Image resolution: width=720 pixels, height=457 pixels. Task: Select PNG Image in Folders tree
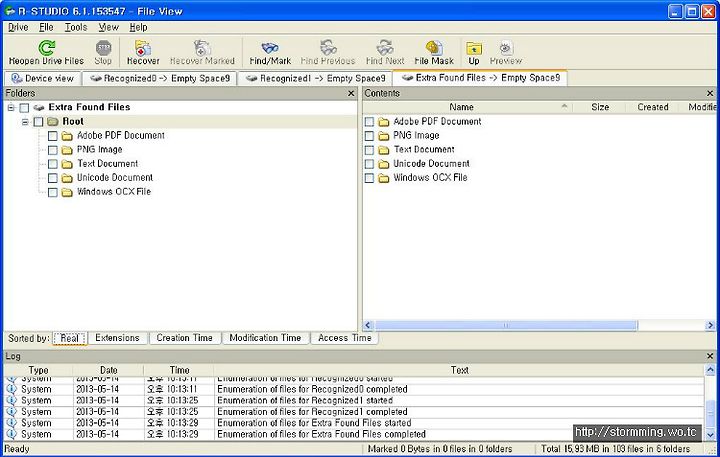[100, 150]
